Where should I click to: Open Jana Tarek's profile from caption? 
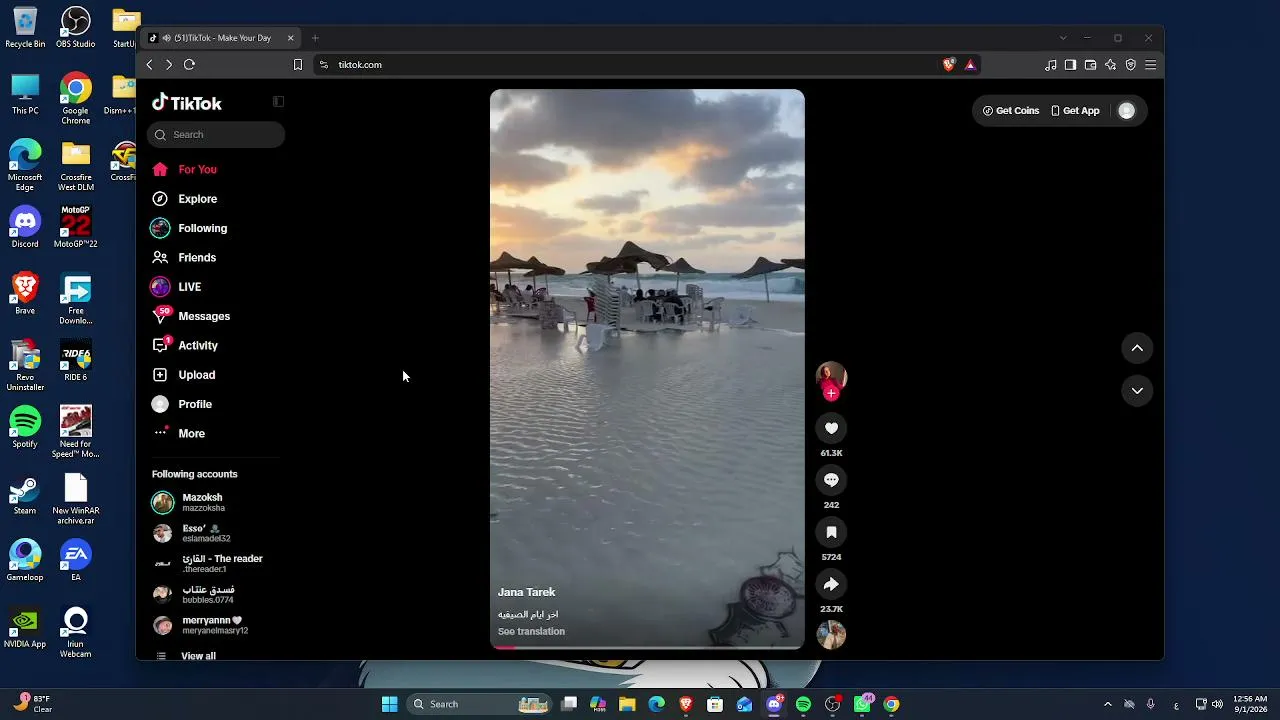526,592
